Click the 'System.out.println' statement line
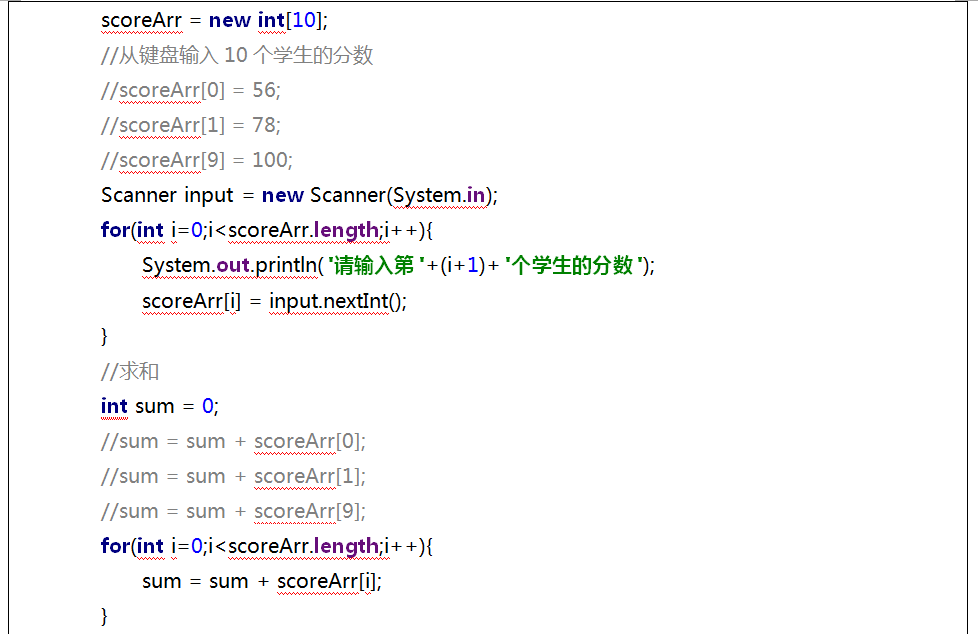 pos(399,266)
